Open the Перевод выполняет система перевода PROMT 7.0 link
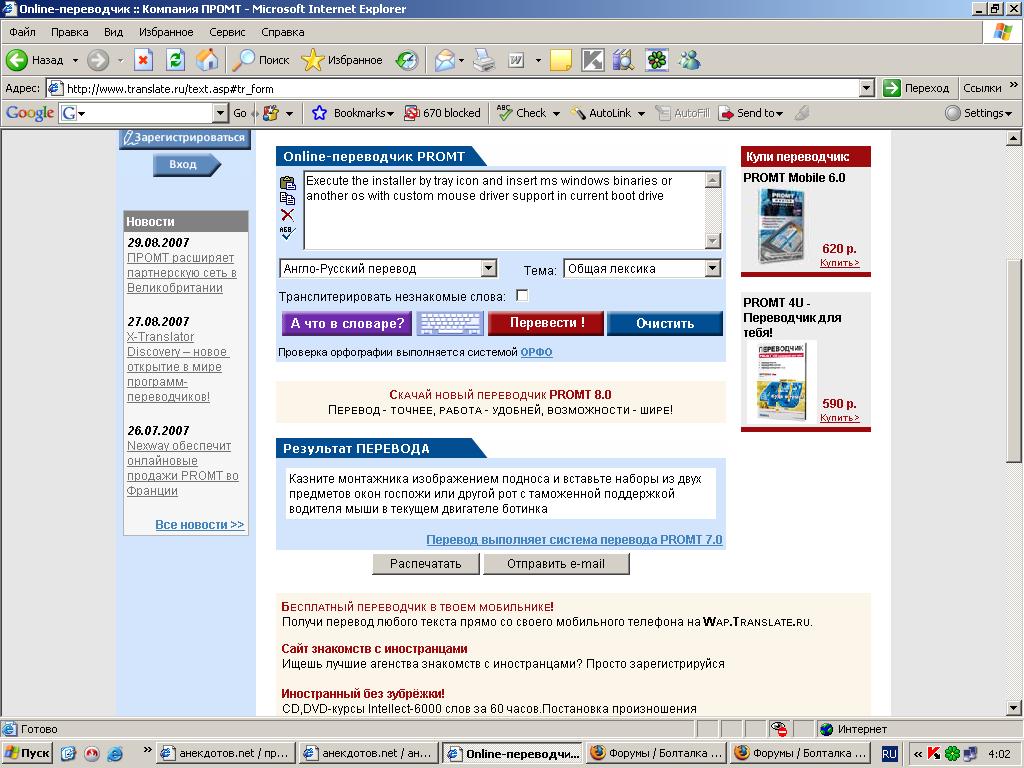The width and height of the screenshot is (1024, 768). coord(574,539)
